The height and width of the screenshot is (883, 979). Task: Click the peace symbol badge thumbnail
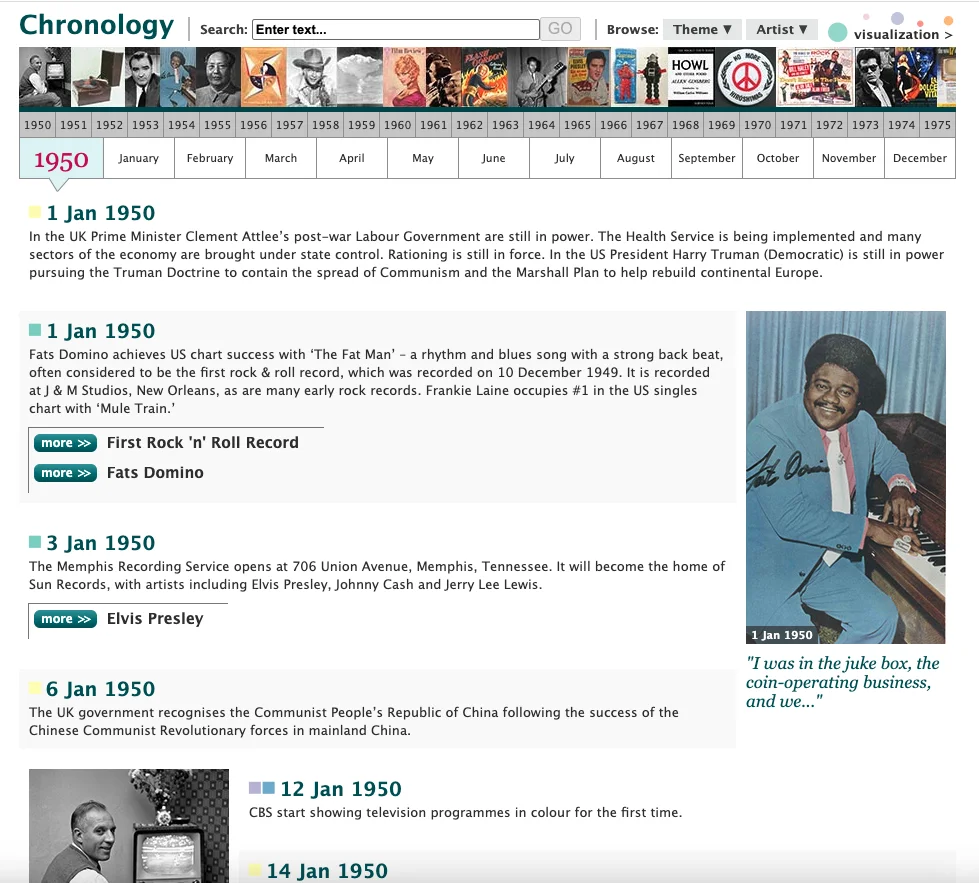(745, 77)
